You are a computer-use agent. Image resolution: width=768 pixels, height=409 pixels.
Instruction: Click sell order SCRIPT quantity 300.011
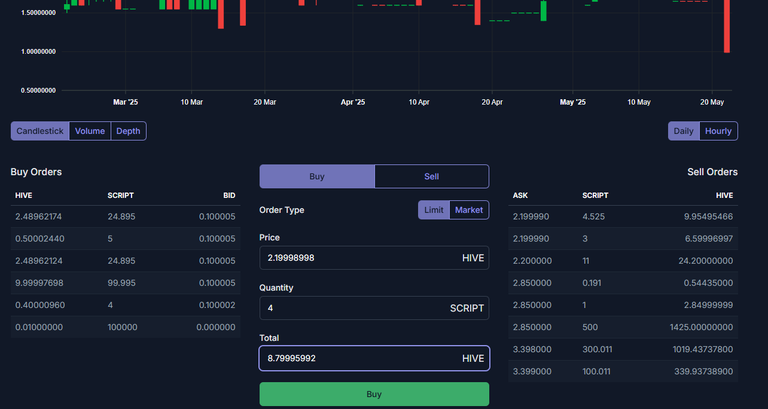[597, 349]
